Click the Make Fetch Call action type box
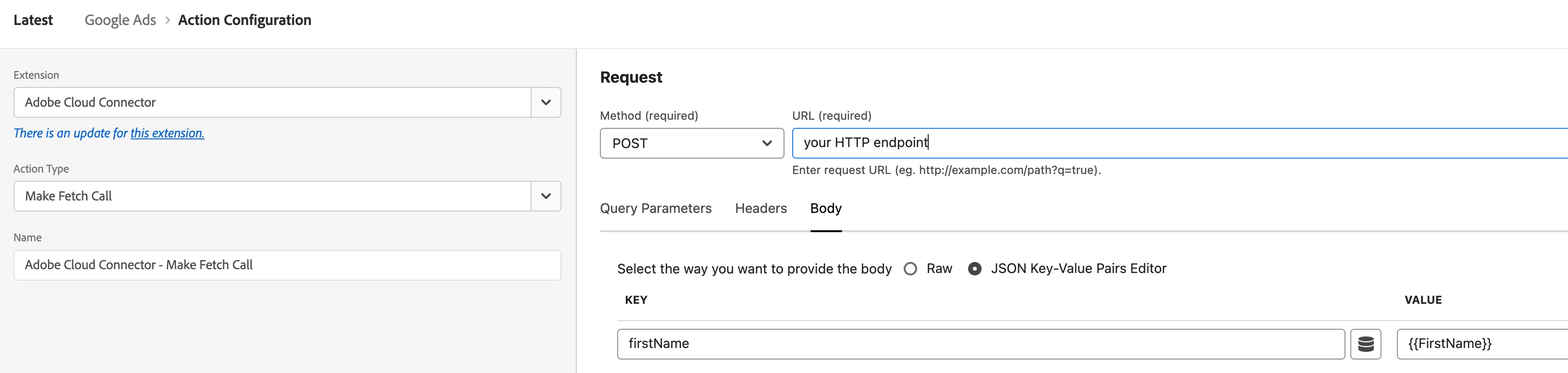 coord(272,196)
